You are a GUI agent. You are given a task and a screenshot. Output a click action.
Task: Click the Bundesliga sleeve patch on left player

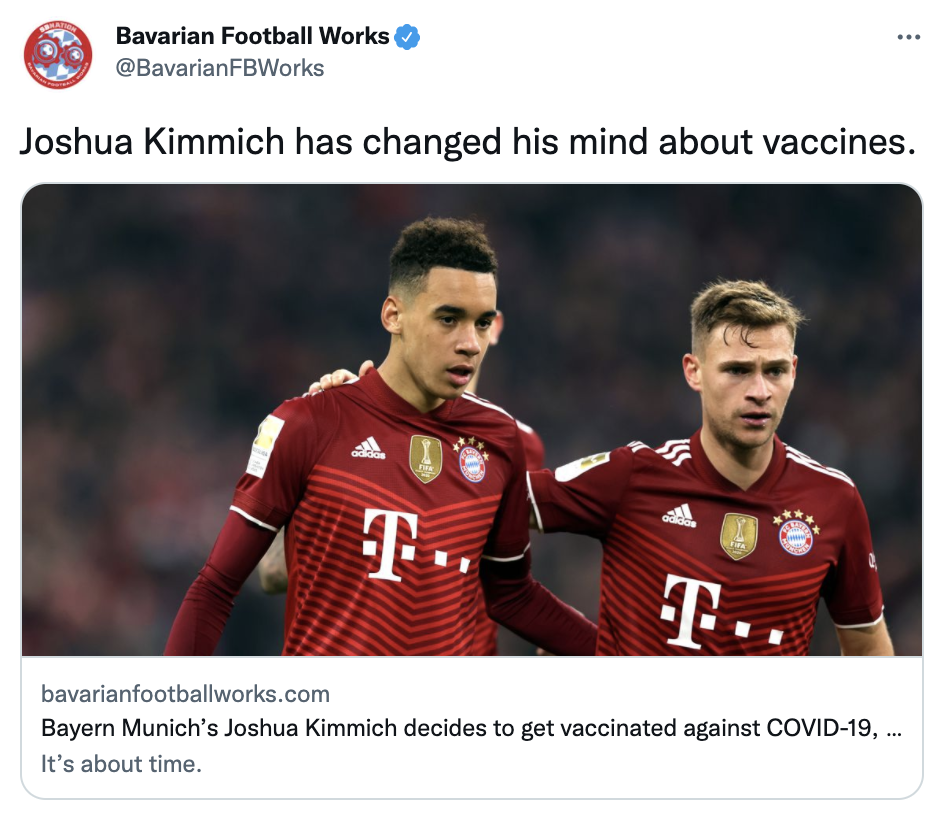pos(265,444)
